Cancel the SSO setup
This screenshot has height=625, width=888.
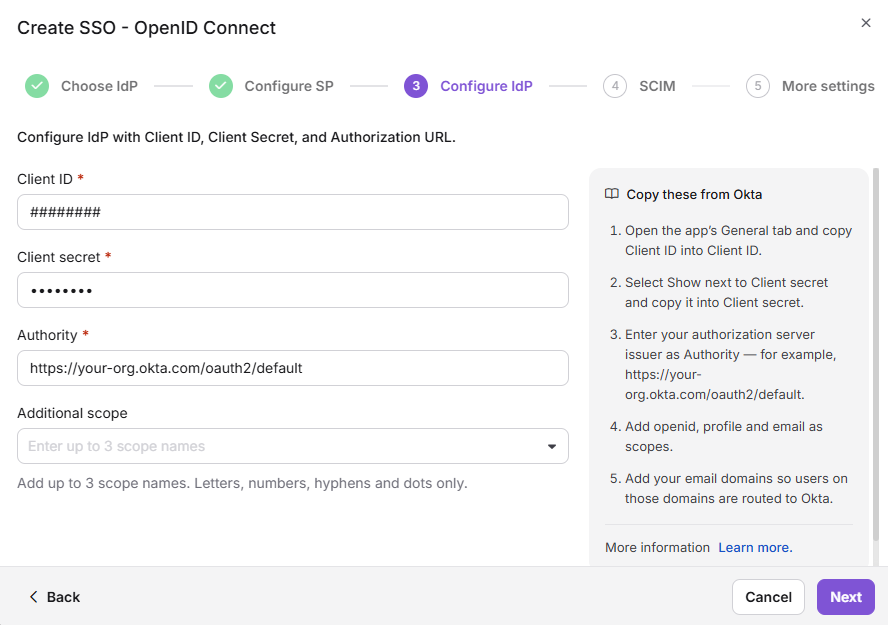(768, 597)
